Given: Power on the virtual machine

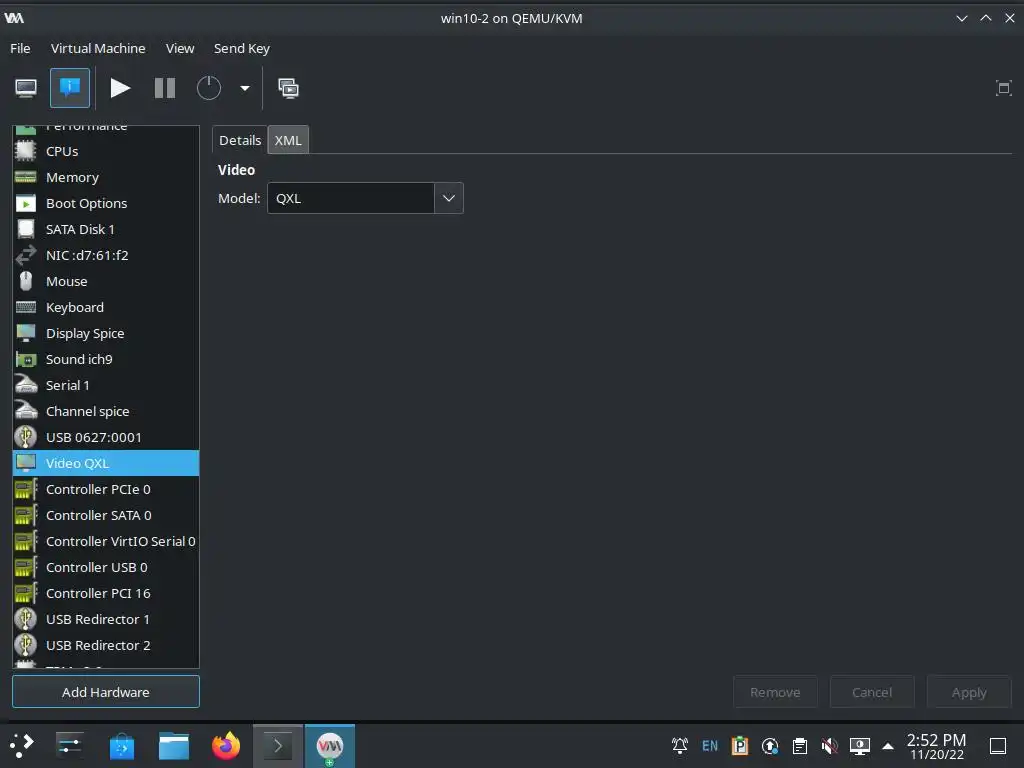Looking at the screenshot, I should coord(120,88).
